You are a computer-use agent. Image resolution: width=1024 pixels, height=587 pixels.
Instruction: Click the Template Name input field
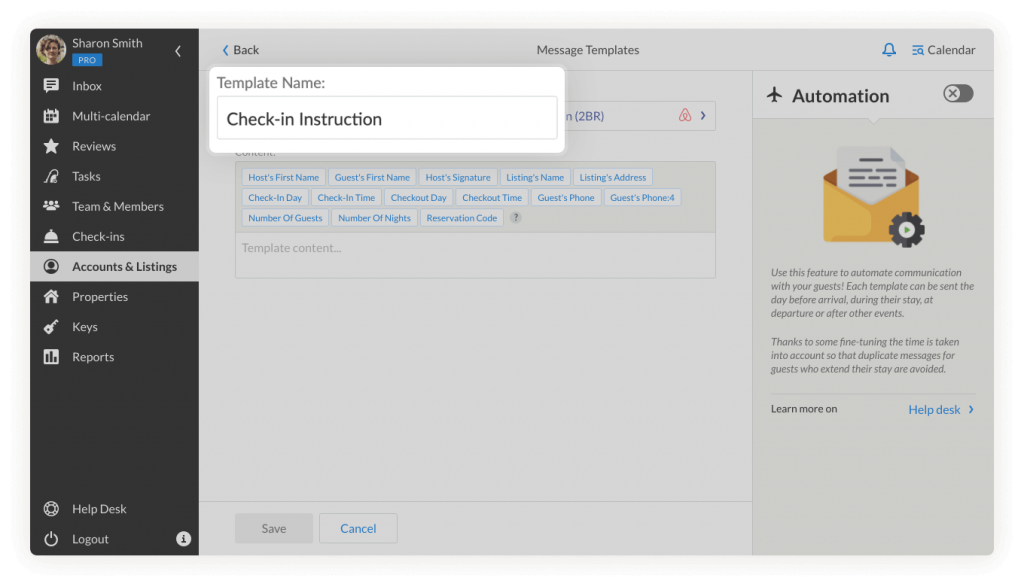coord(387,117)
